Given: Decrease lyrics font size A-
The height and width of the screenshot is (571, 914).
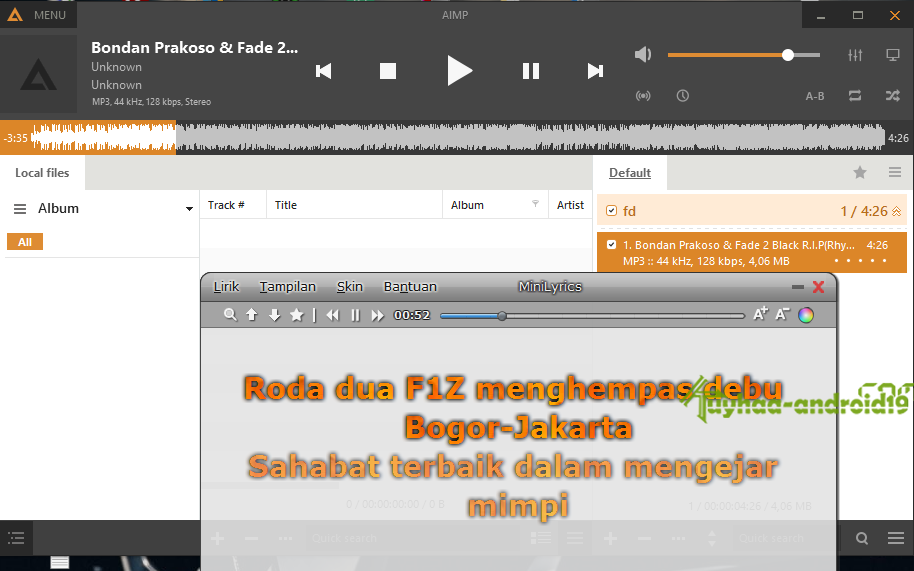Looking at the screenshot, I should coord(782,315).
